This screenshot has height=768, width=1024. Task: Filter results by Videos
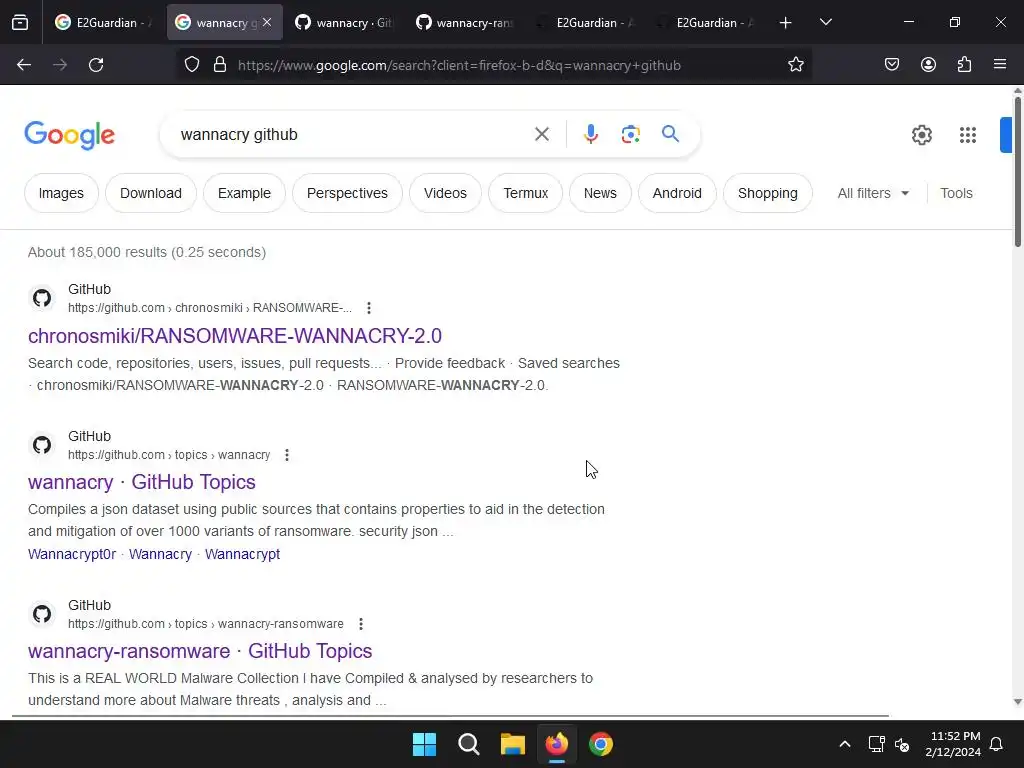click(x=445, y=193)
